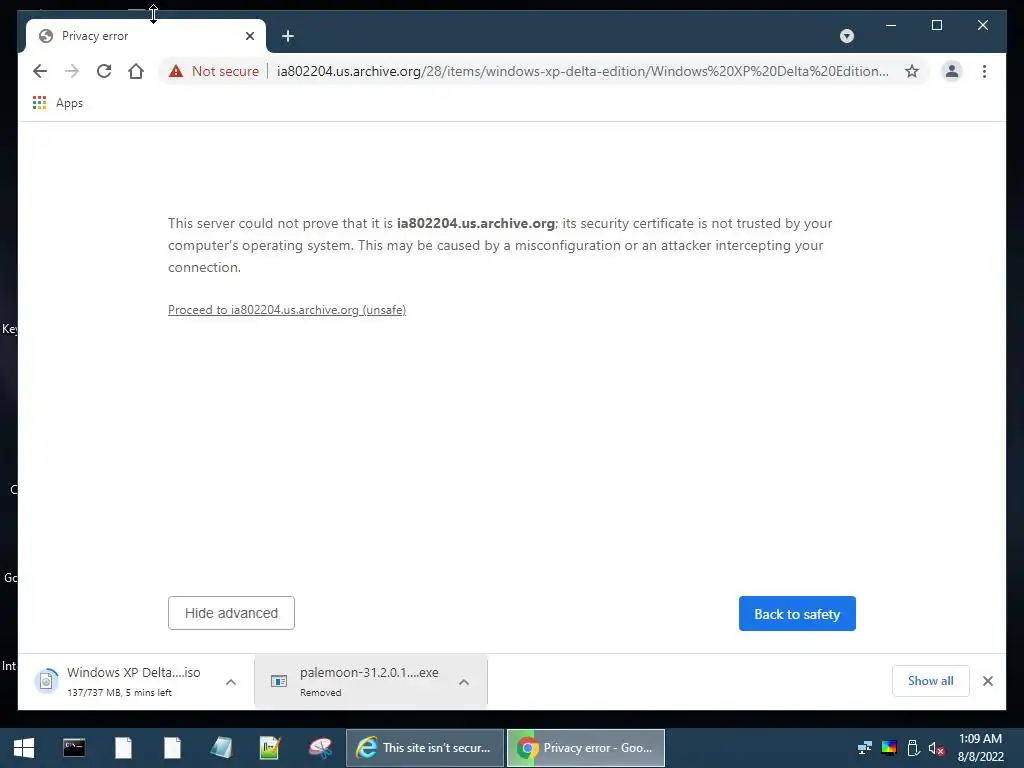Open the first blank document taskbar icon
The width and height of the screenshot is (1024, 768).
(123, 748)
